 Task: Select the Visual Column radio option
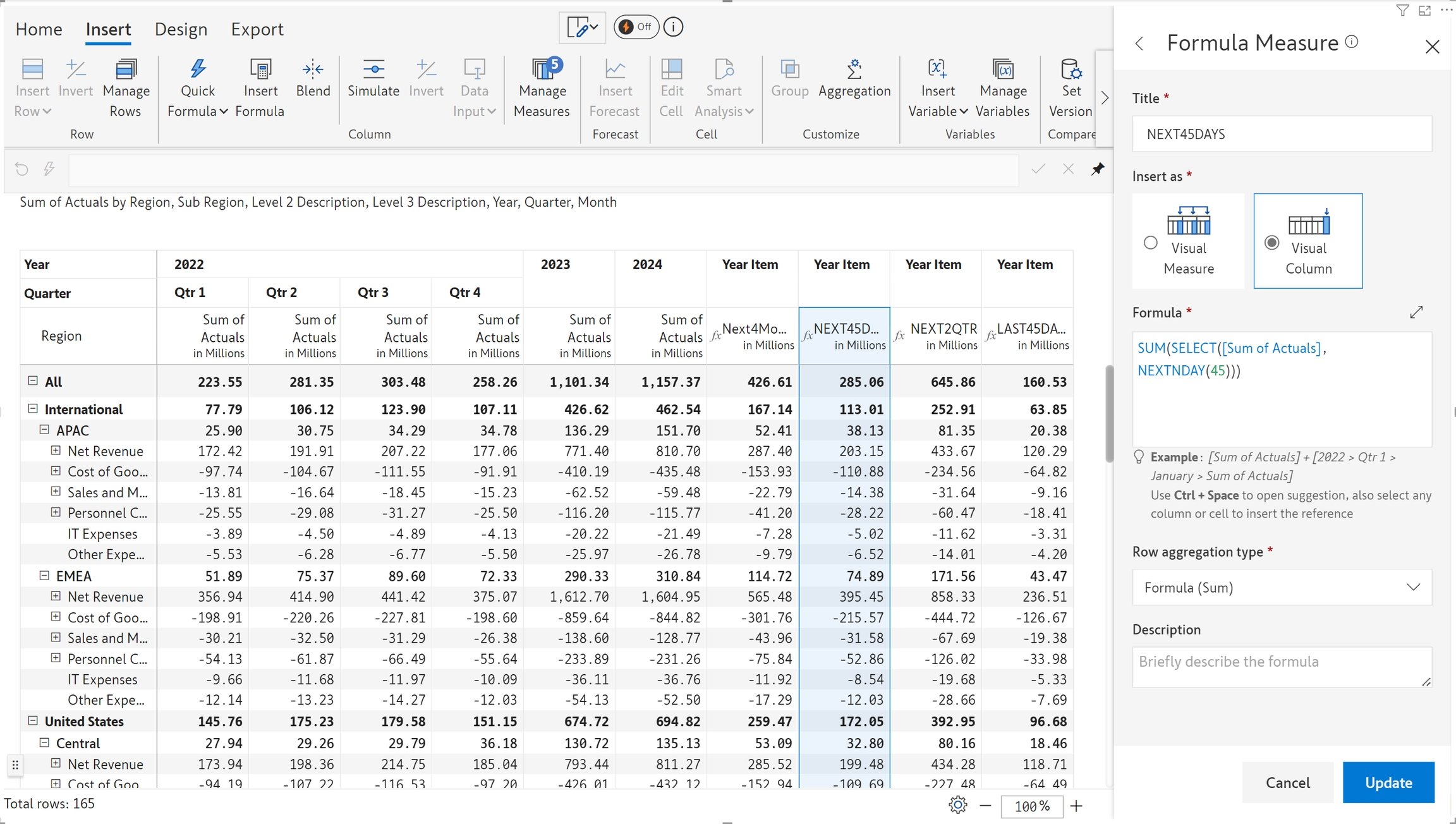pos(1272,243)
